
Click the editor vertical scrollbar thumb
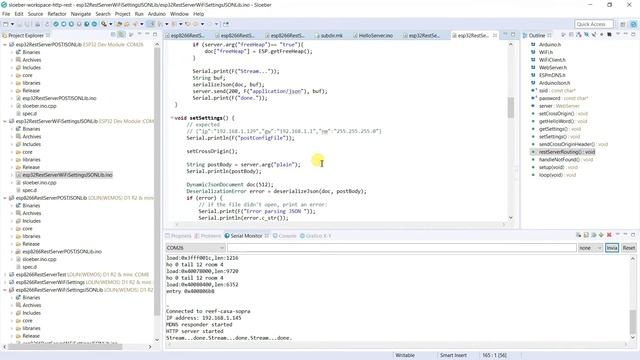tap(510, 107)
